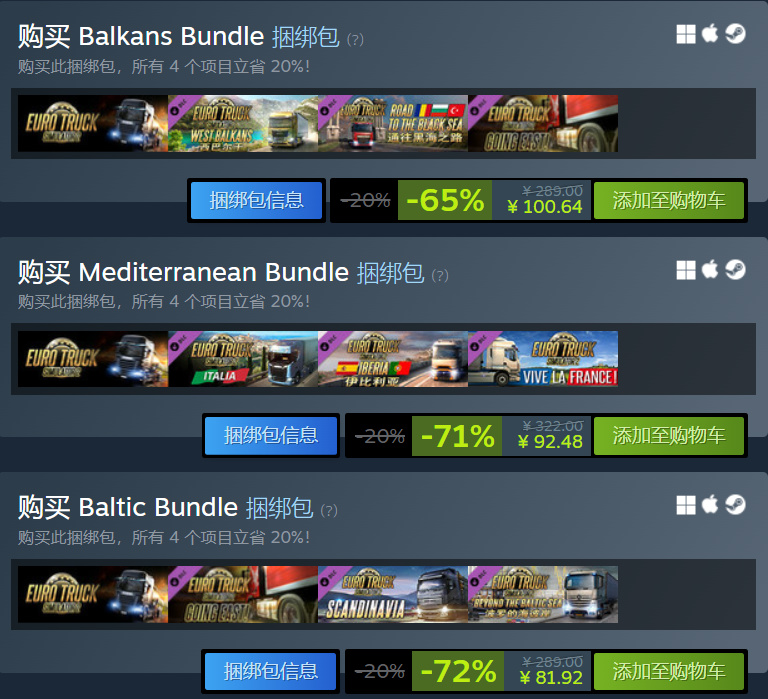The width and height of the screenshot is (768, 699).
Task: Open the Scandinavia DLC thumbnail
Action: pyautogui.click(x=393, y=595)
